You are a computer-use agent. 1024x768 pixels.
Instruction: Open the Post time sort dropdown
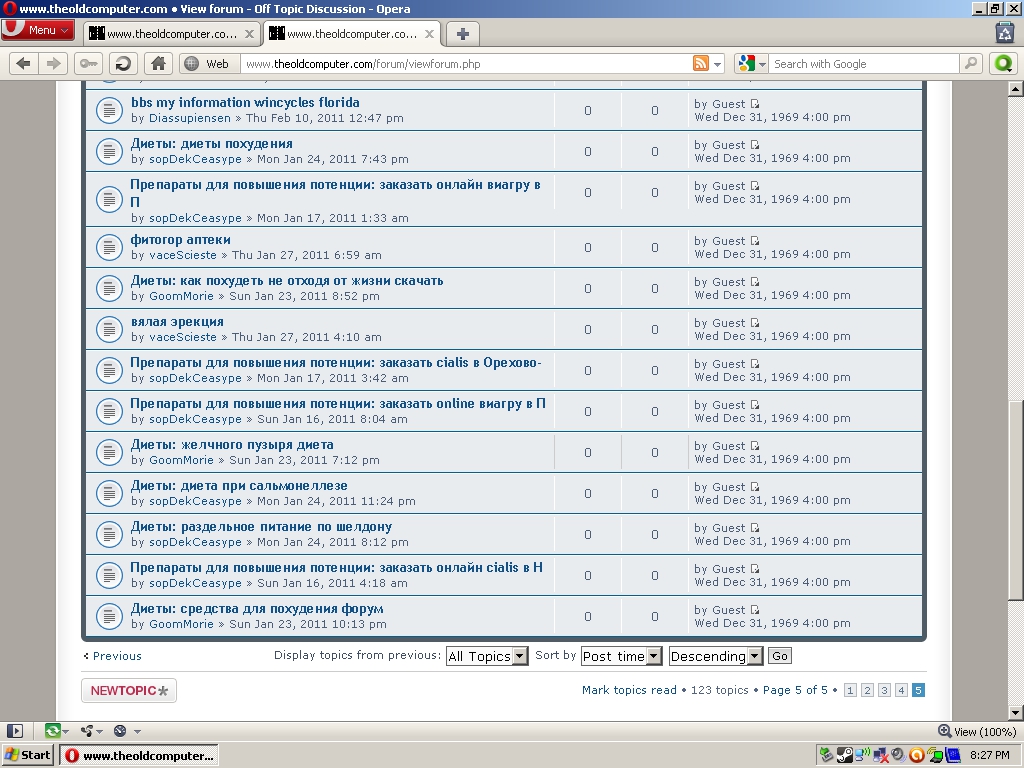(621, 656)
